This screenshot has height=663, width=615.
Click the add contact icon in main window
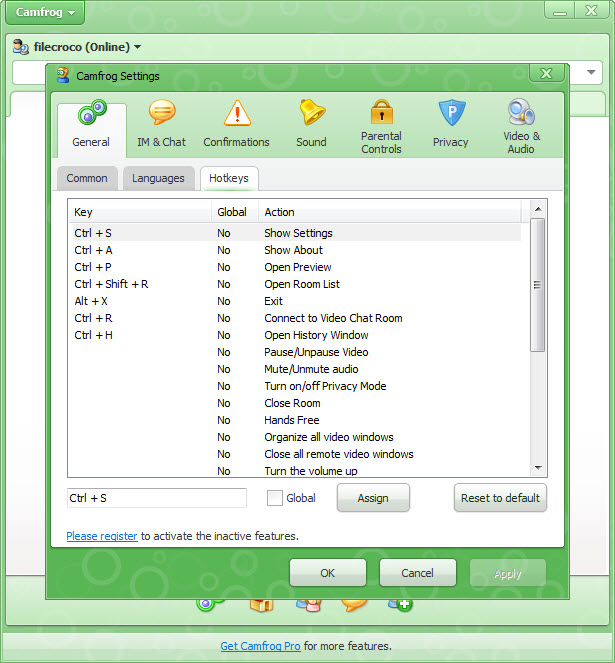400,605
